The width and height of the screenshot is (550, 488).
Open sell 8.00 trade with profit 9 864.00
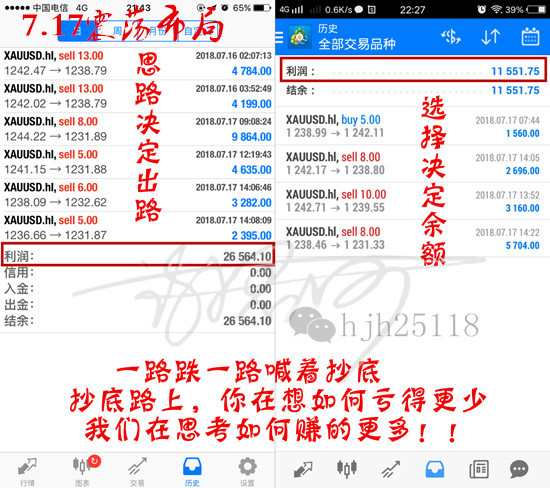(138, 129)
